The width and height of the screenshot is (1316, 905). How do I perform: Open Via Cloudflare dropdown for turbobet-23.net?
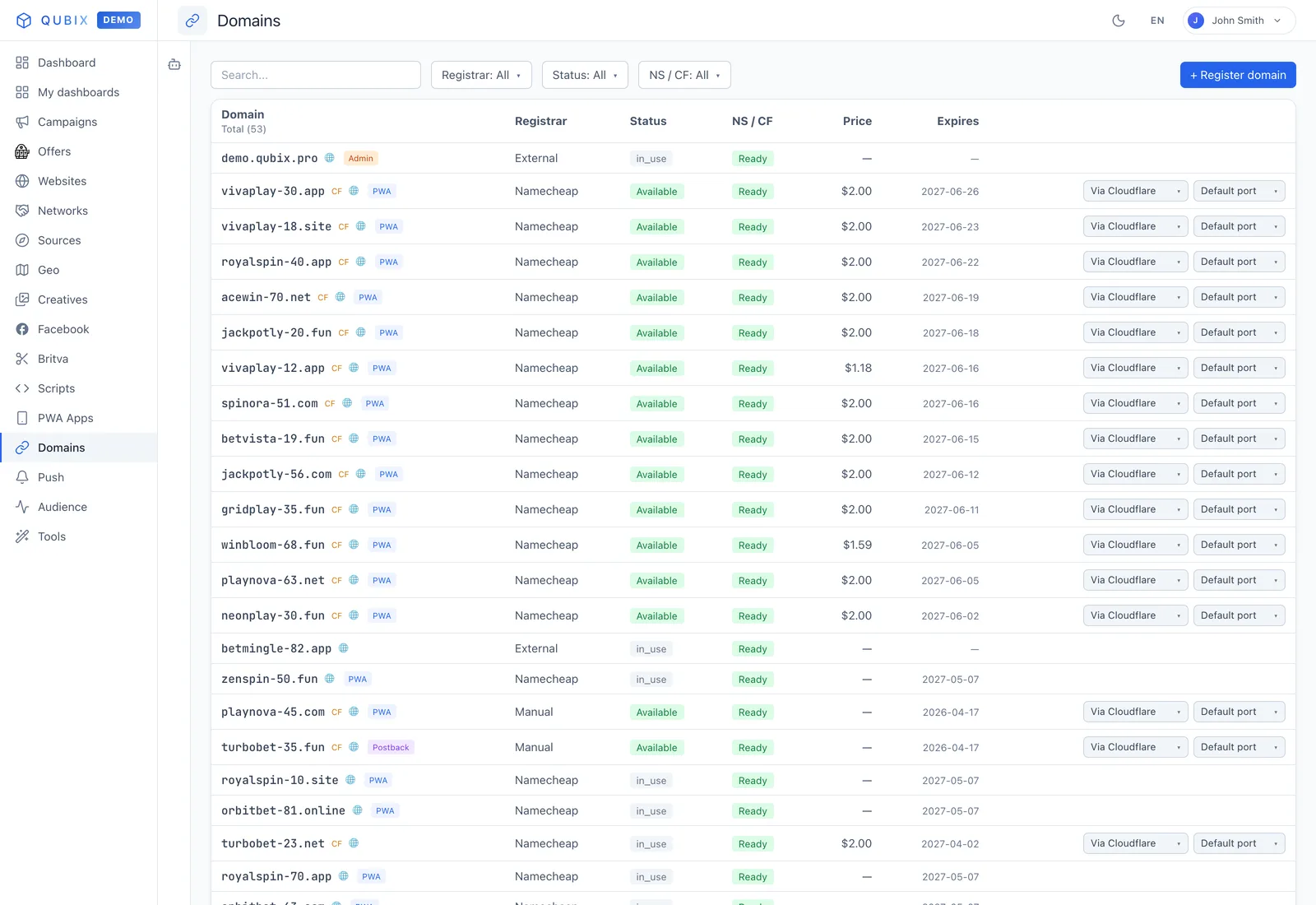click(1135, 843)
